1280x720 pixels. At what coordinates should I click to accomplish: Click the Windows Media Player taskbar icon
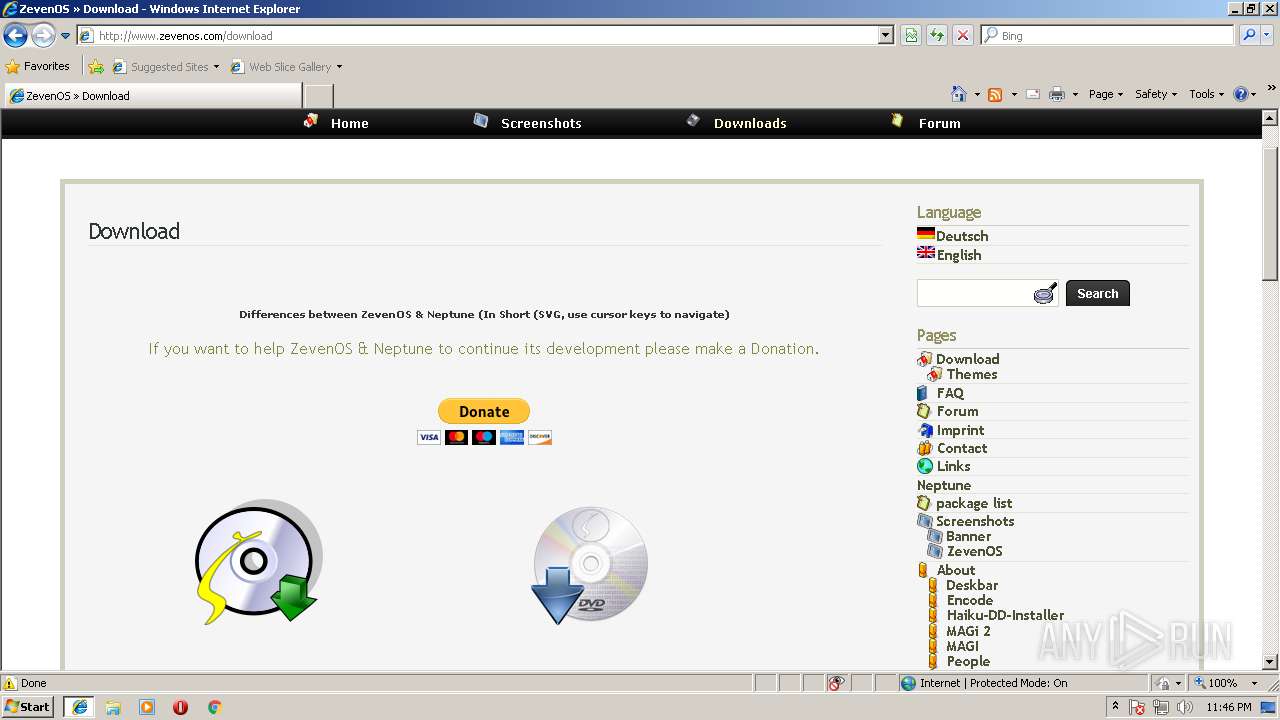(147, 707)
